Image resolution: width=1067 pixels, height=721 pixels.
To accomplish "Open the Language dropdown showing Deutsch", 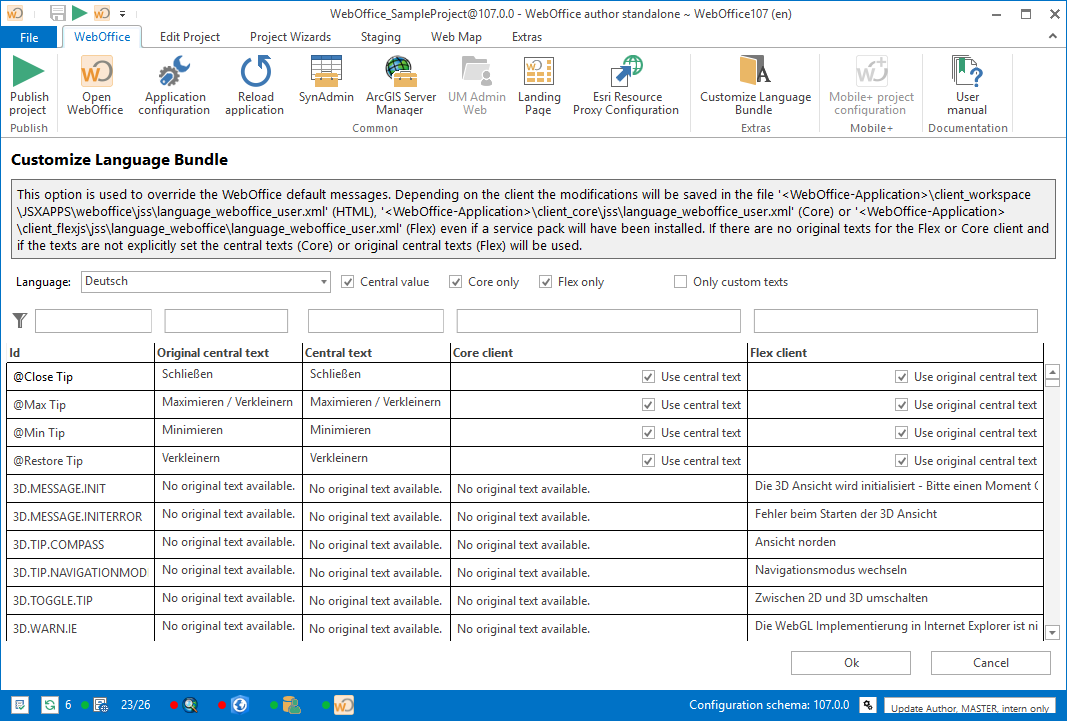I will pos(322,281).
